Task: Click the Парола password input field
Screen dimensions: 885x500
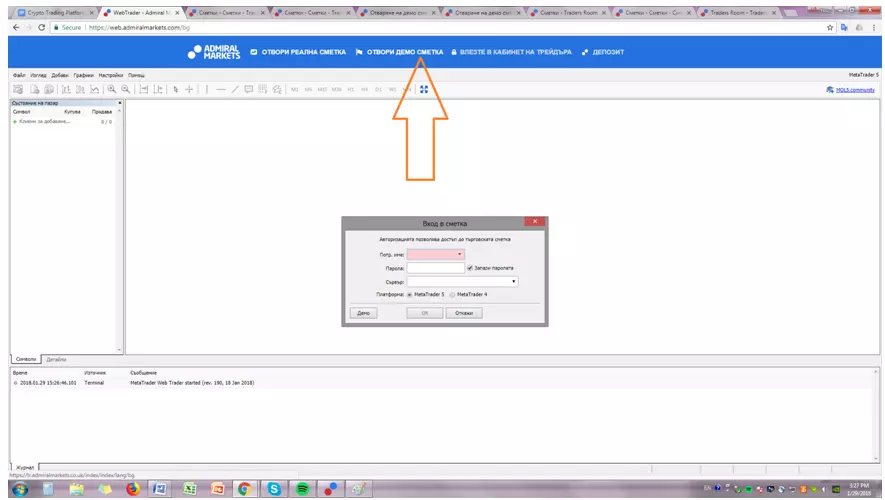Action: point(436,268)
